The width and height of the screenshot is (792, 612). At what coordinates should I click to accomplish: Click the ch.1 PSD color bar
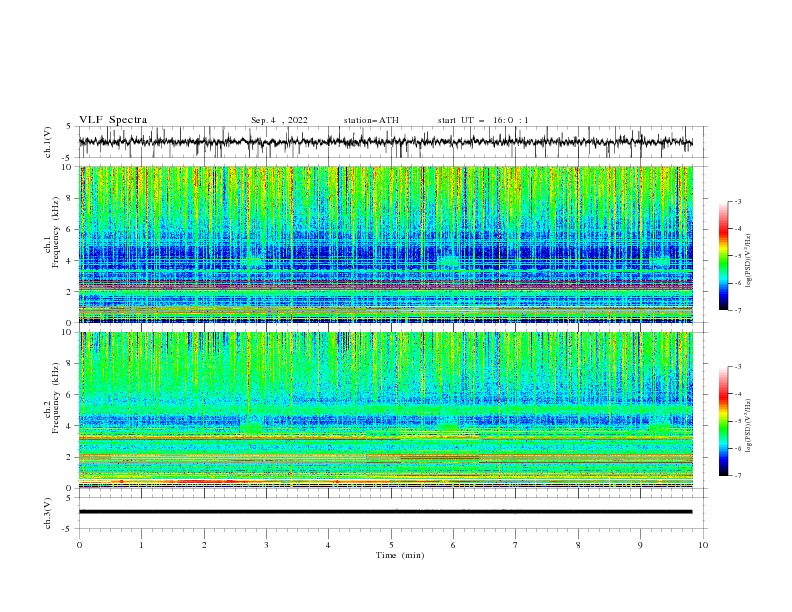click(x=723, y=256)
